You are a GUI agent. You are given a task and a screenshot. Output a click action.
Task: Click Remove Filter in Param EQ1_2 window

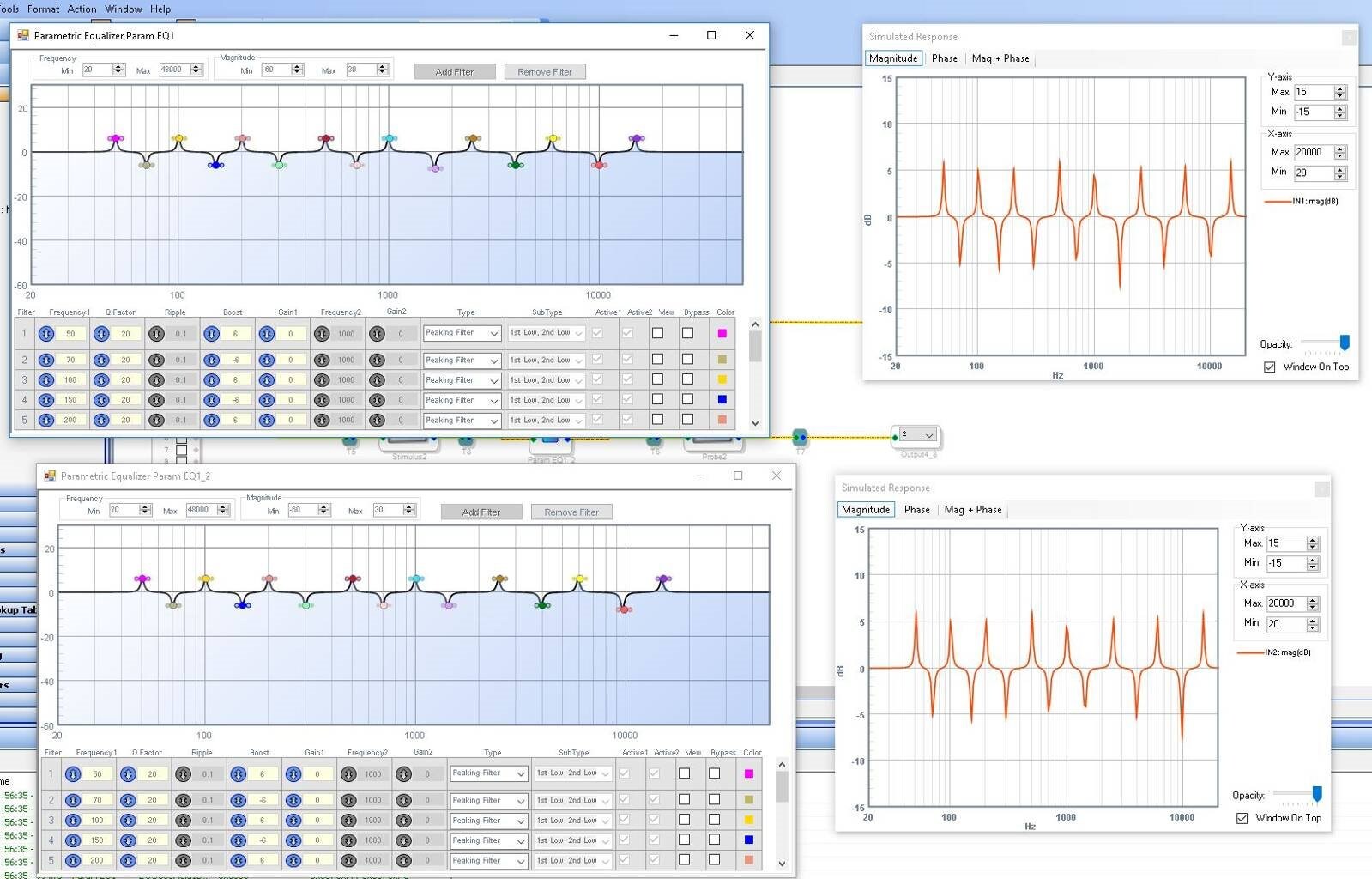coord(571,512)
